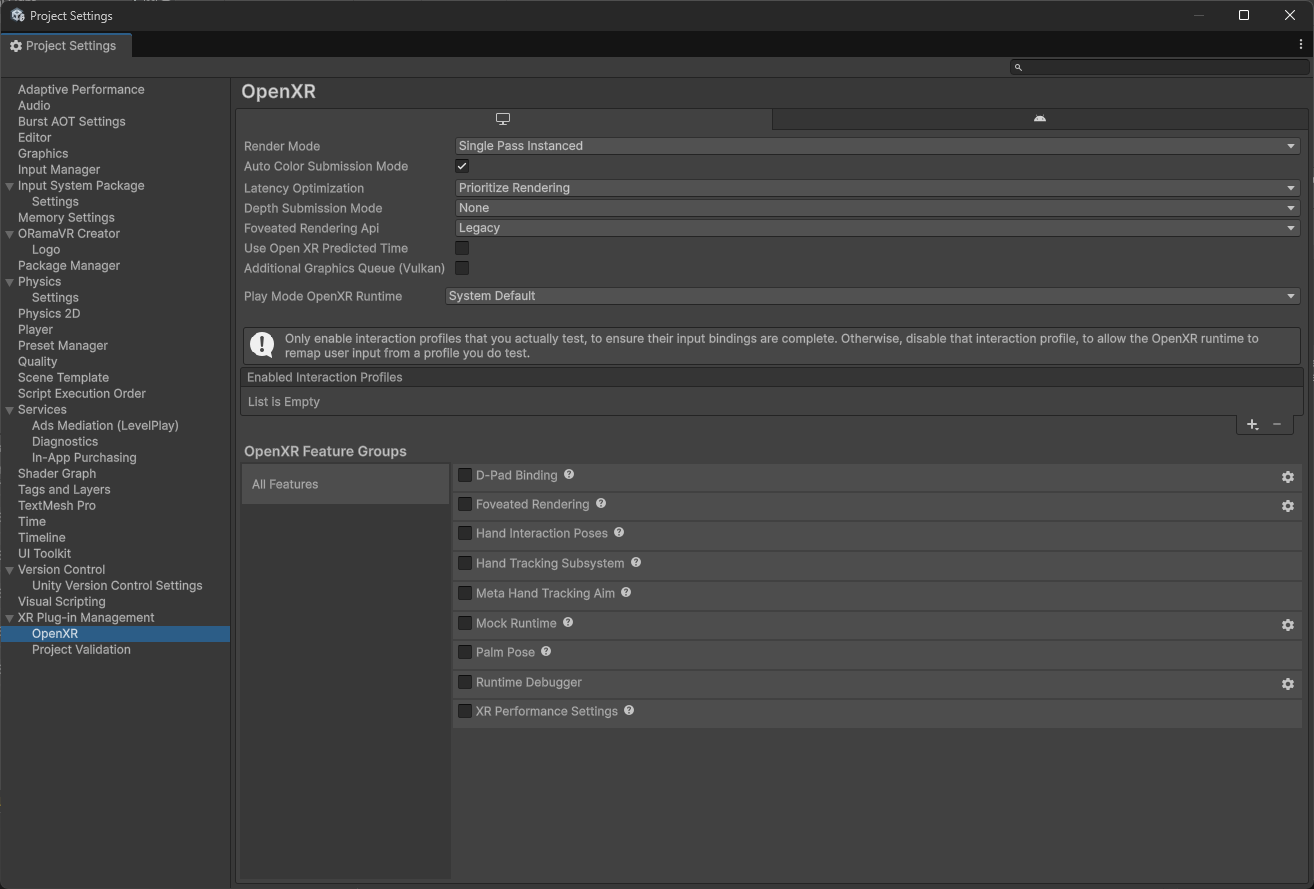Maximize the Project Settings window
Viewport: 1314px width, 889px height.
[x=1244, y=15]
